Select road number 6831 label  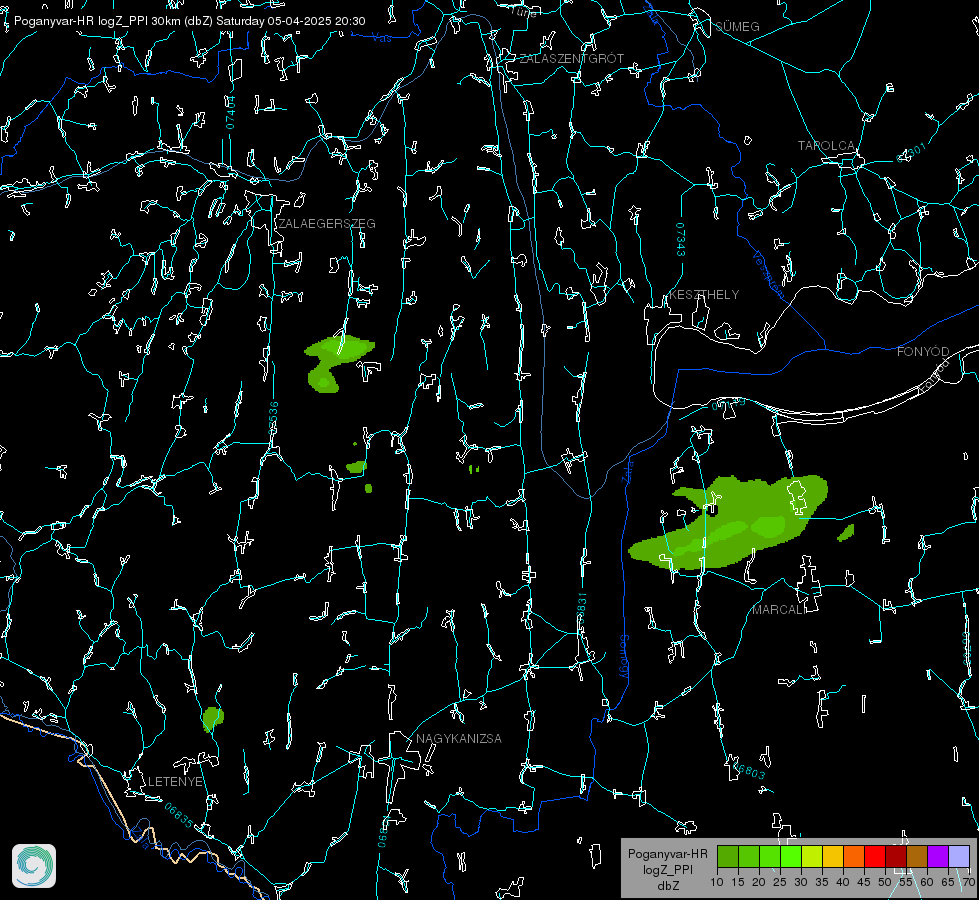click(x=581, y=606)
